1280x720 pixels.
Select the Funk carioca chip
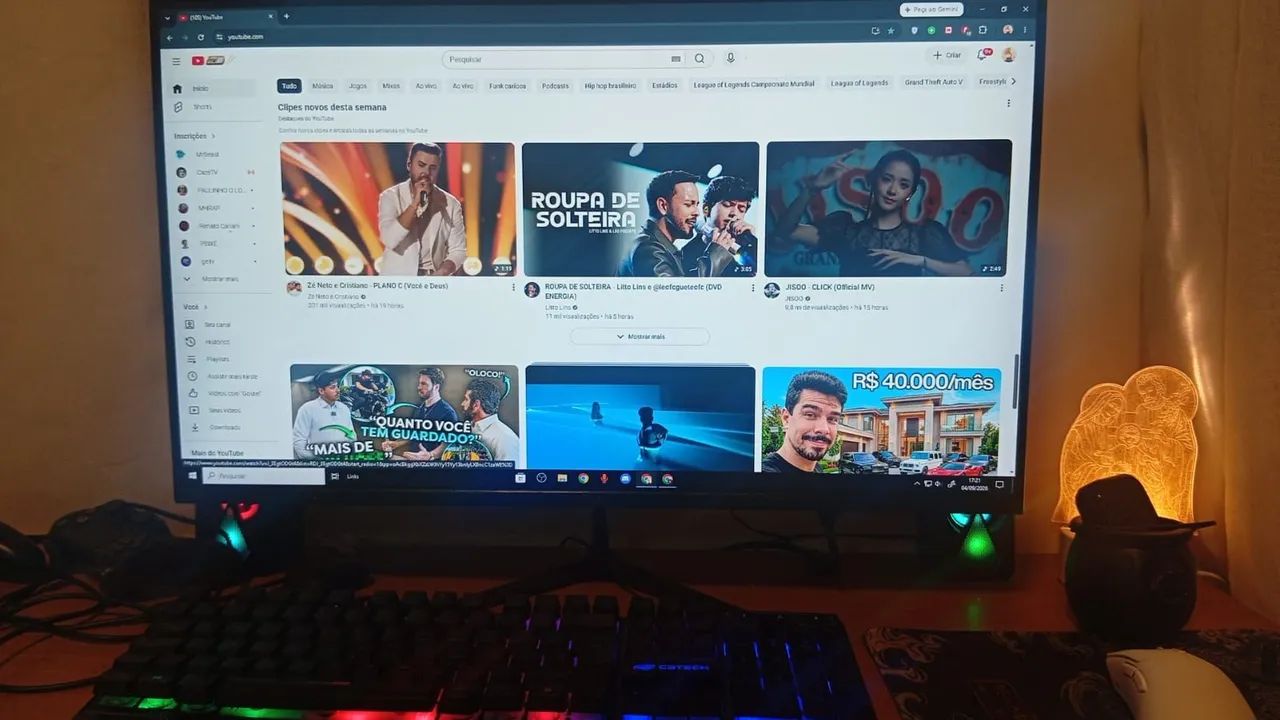[x=508, y=86]
